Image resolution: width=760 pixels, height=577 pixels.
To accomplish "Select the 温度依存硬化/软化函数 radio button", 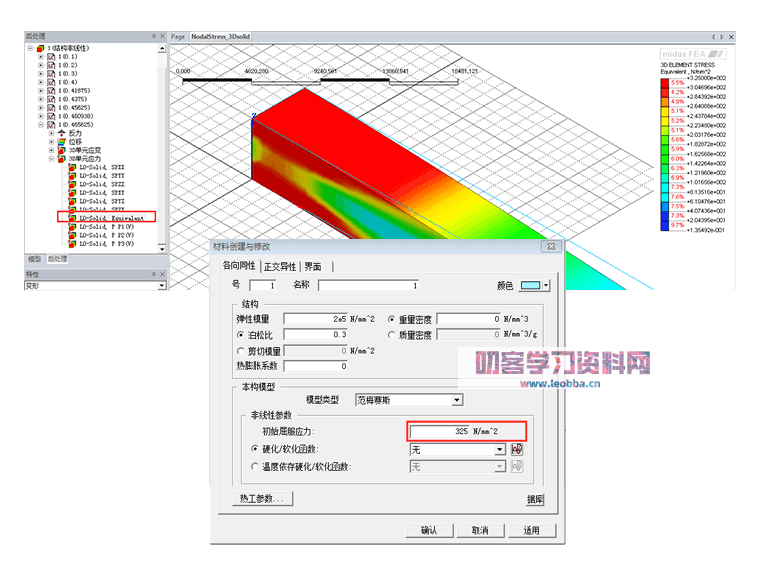I will click(254, 466).
